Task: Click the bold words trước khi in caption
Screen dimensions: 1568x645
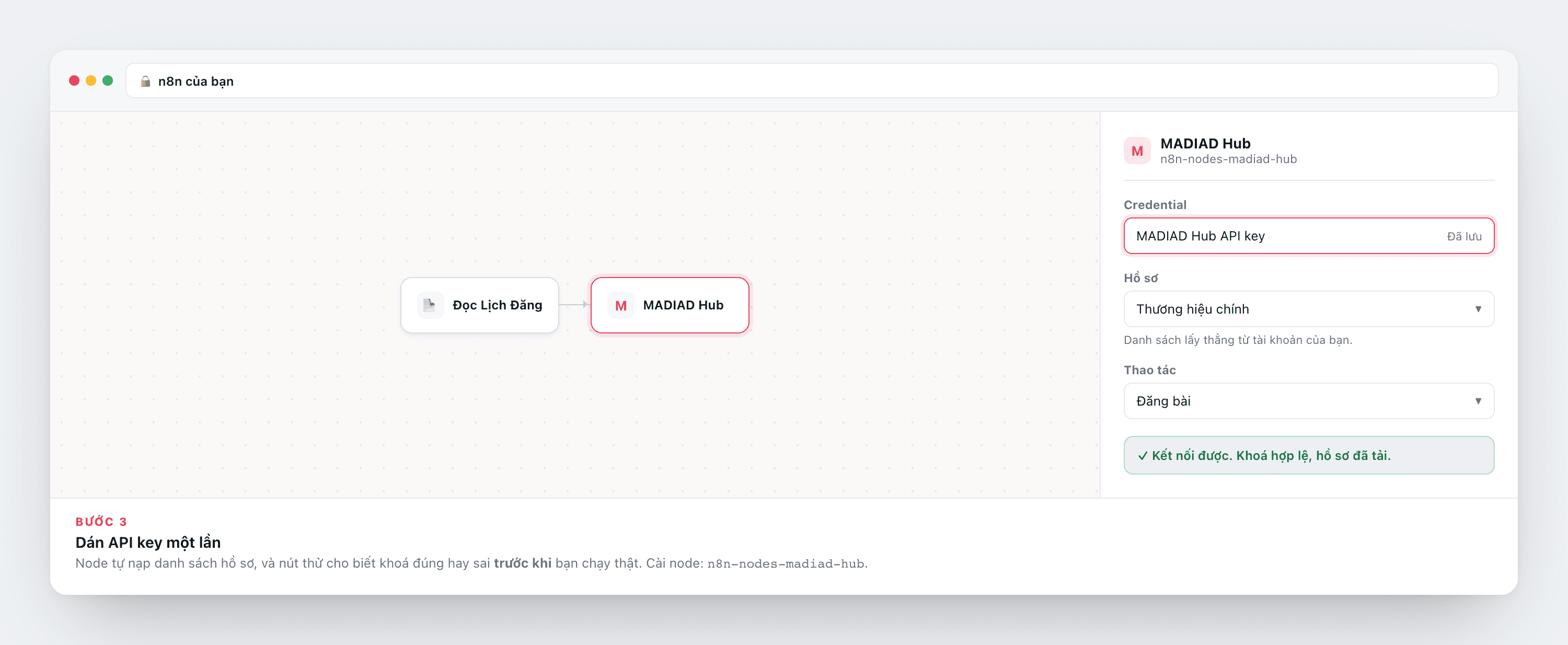Action: tap(522, 563)
